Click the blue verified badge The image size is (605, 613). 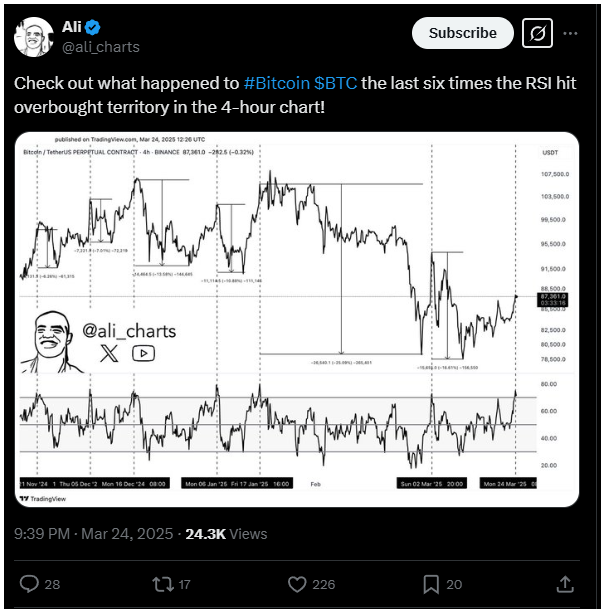pyautogui.click(x=93, y=27)
